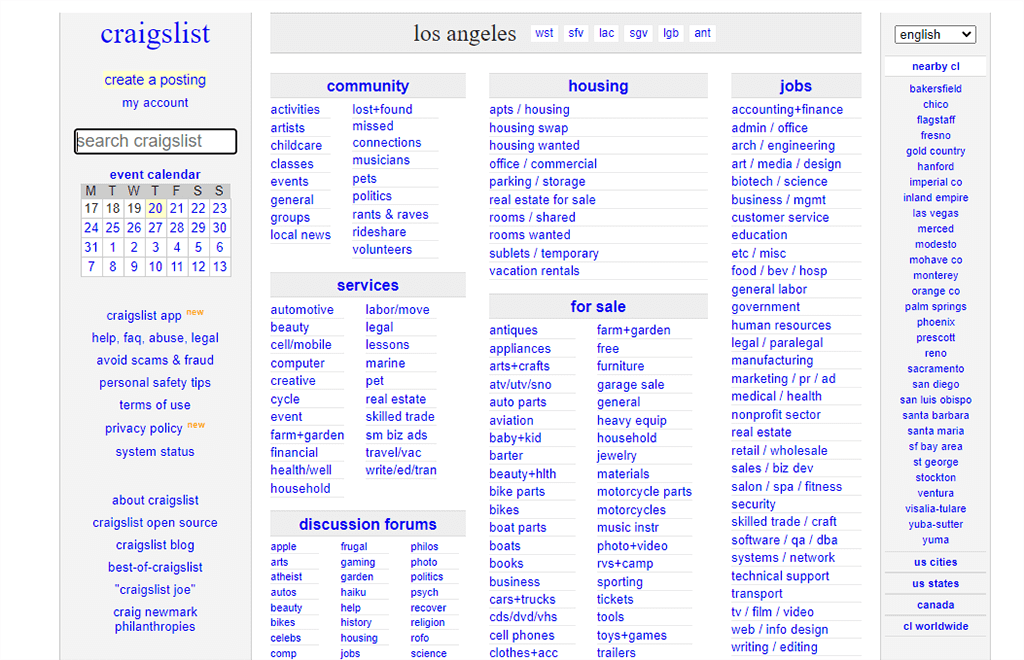The image size is (1024, 660).
Task: Visit best-of-craigslist
Action: [x=155, y=567]
